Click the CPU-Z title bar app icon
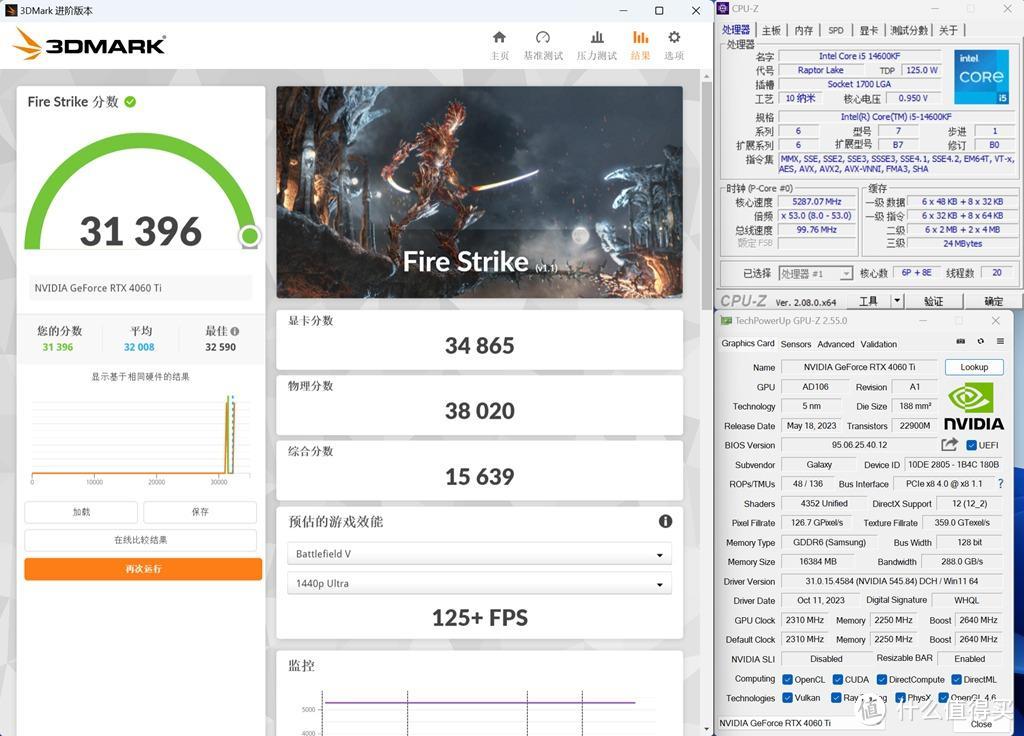The image size is (1024, 736). click(x=723, y=8)
